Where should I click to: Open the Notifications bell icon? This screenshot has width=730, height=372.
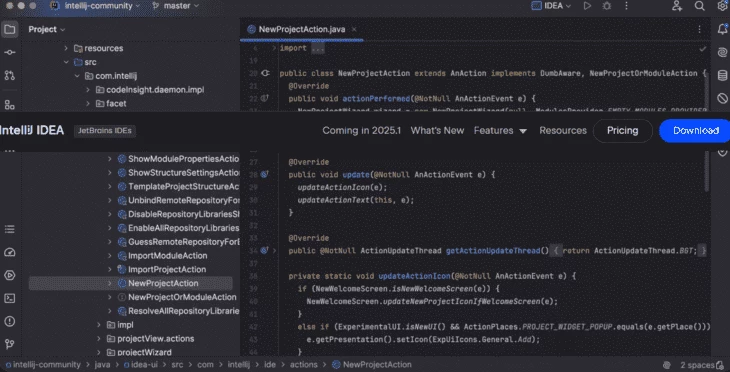722,29
